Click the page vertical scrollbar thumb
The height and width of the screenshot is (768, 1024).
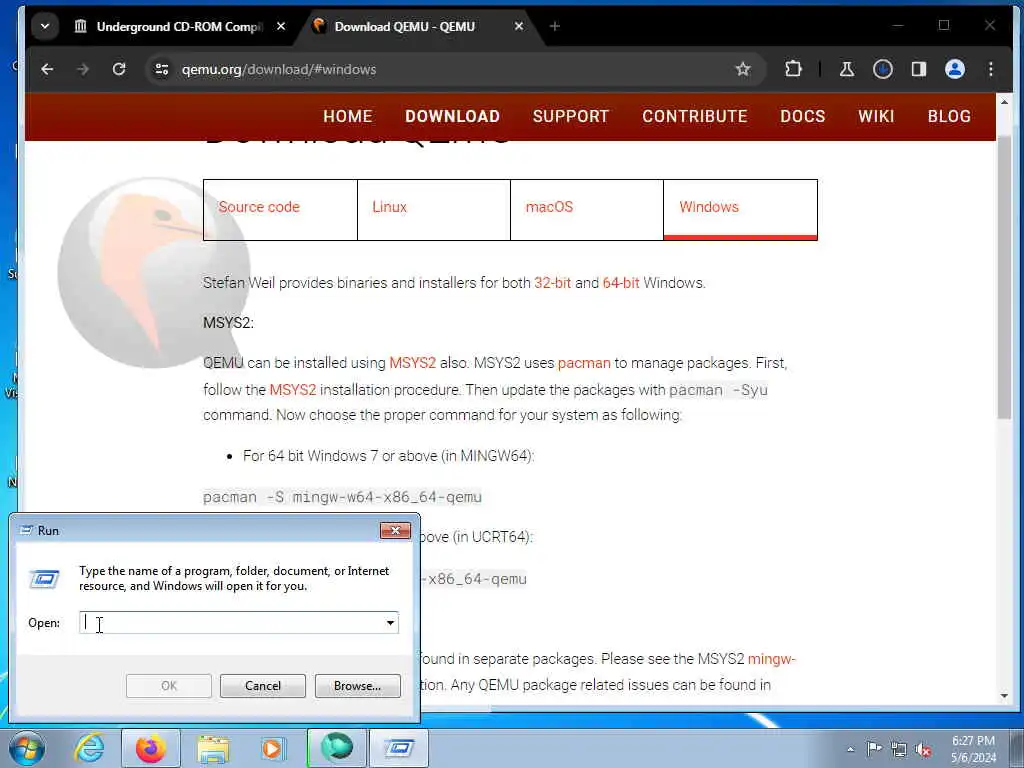coord(1004,278)
